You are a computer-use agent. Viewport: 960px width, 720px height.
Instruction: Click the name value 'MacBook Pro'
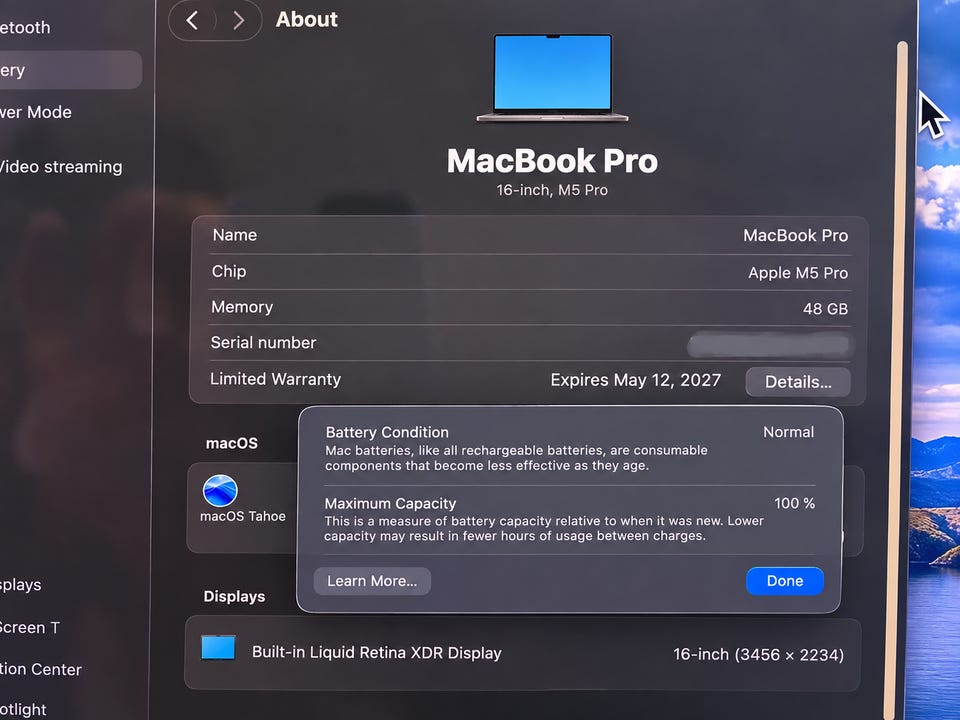[795, 236]
